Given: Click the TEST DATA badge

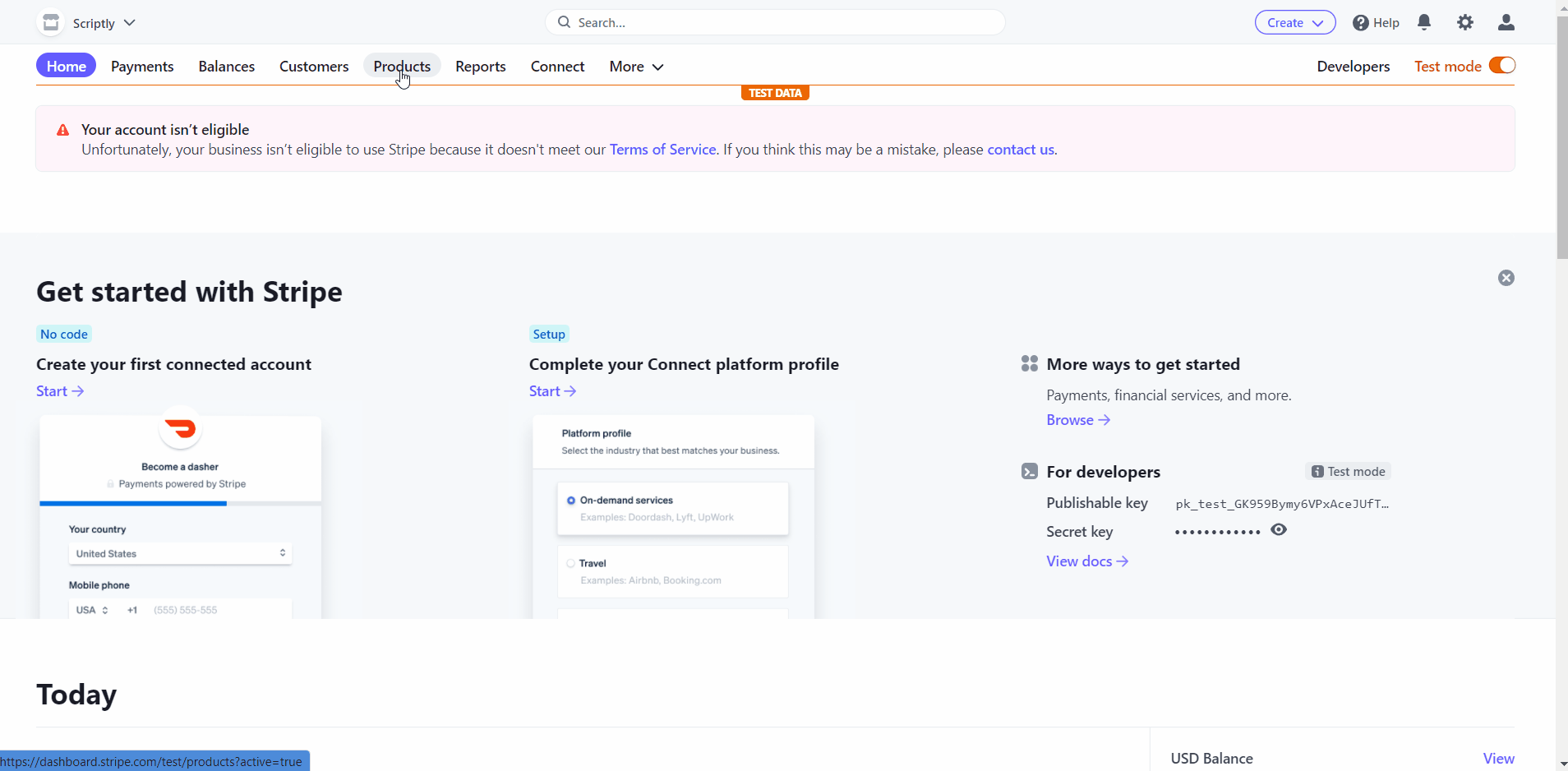Looking at the screenshot, I should (775, 93).
